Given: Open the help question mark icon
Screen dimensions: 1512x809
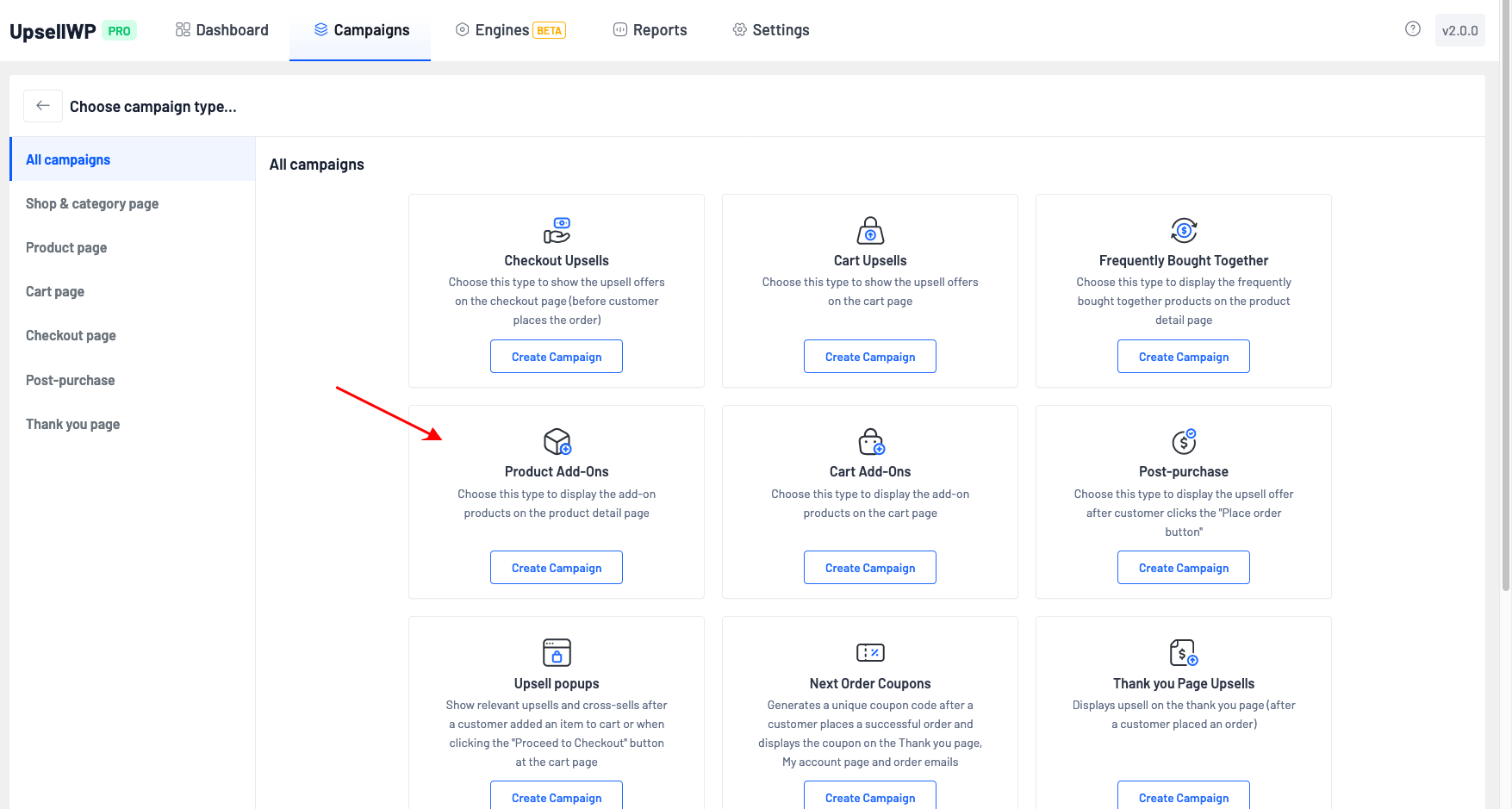Looking at the screenshot, I should (1412, 29).
